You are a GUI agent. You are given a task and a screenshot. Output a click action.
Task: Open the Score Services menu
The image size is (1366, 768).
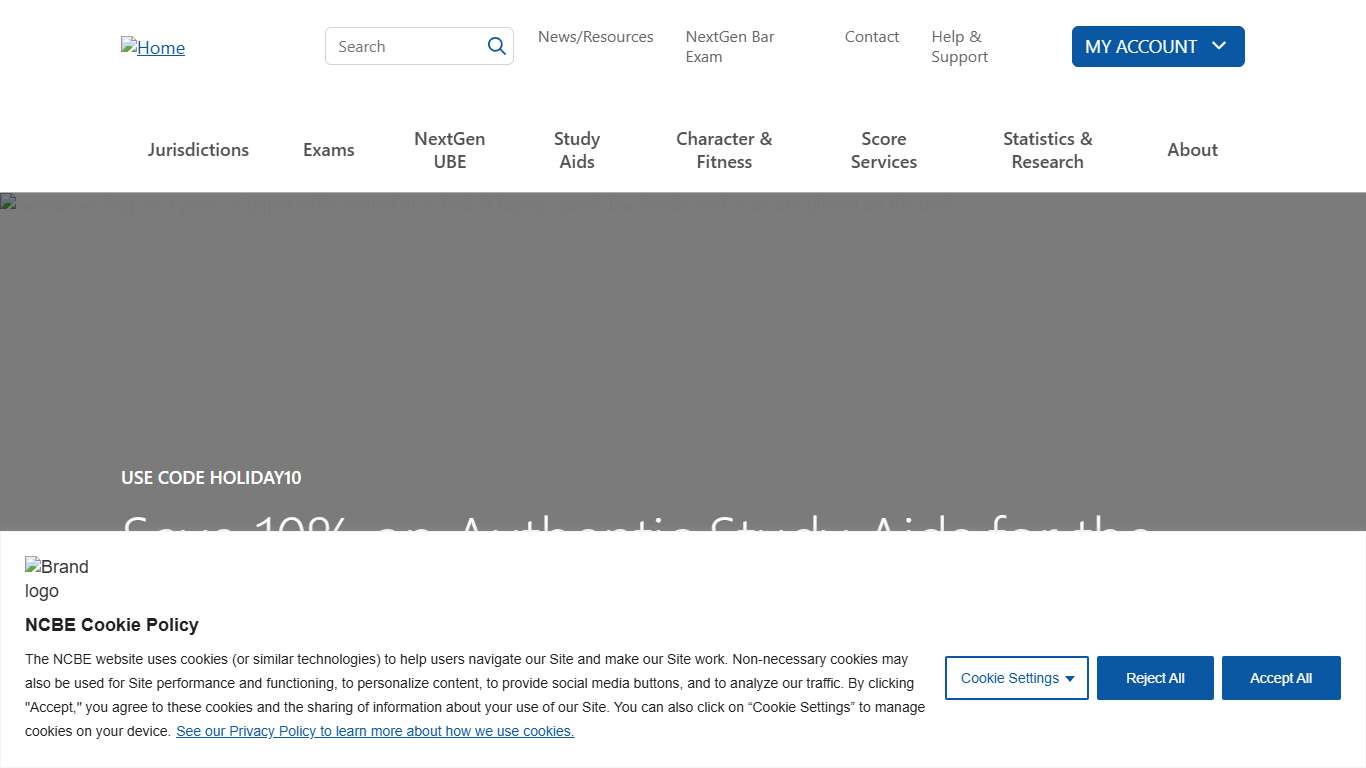point(883,150)
